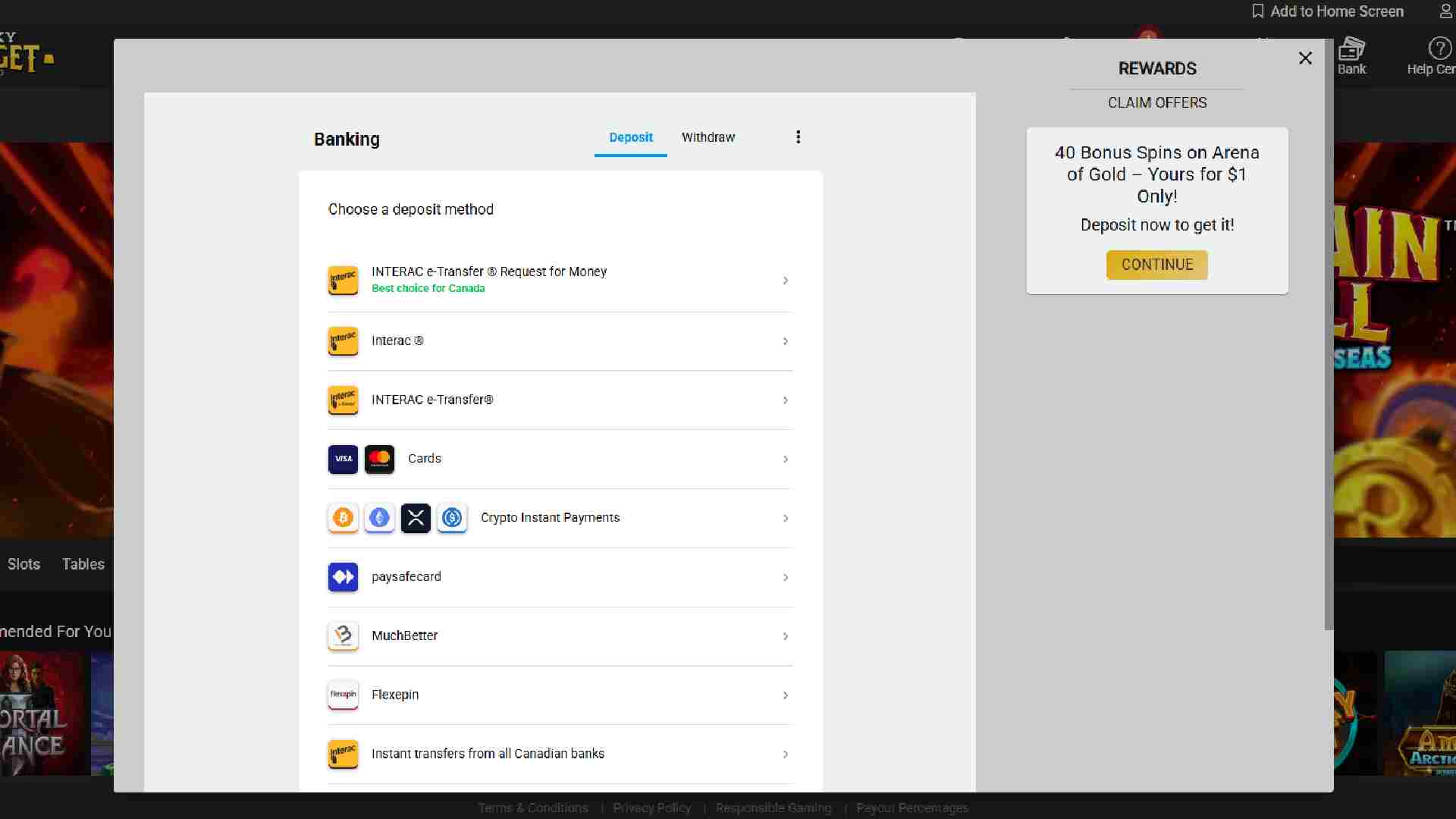Expand Crypto Instant Payments chevron

coord(786,519)
